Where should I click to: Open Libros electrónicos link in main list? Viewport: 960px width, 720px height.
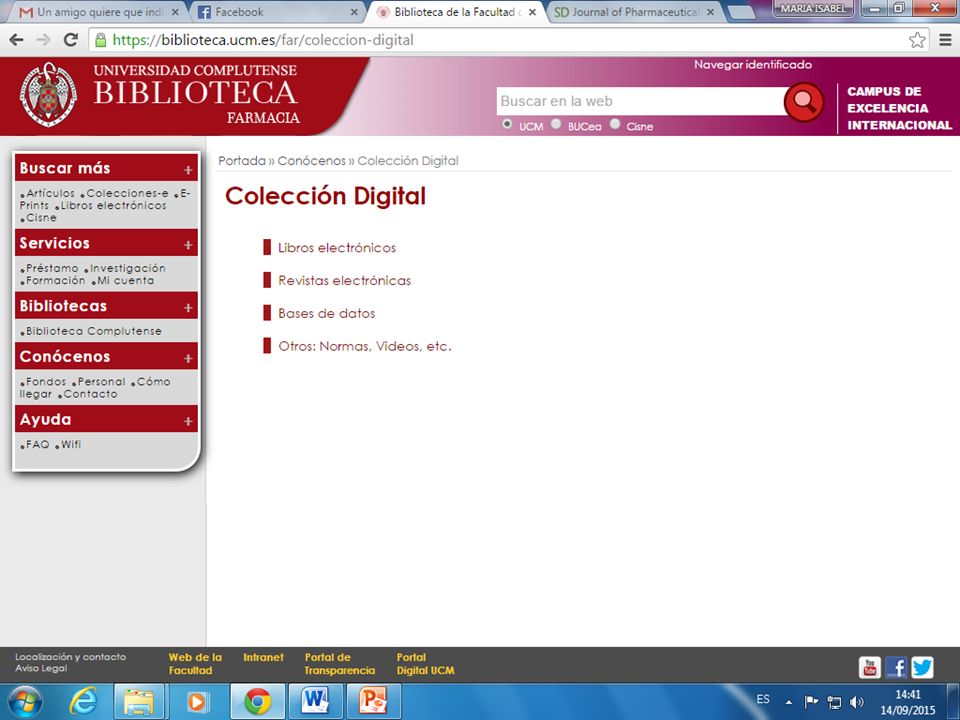[x=337, y=248]
